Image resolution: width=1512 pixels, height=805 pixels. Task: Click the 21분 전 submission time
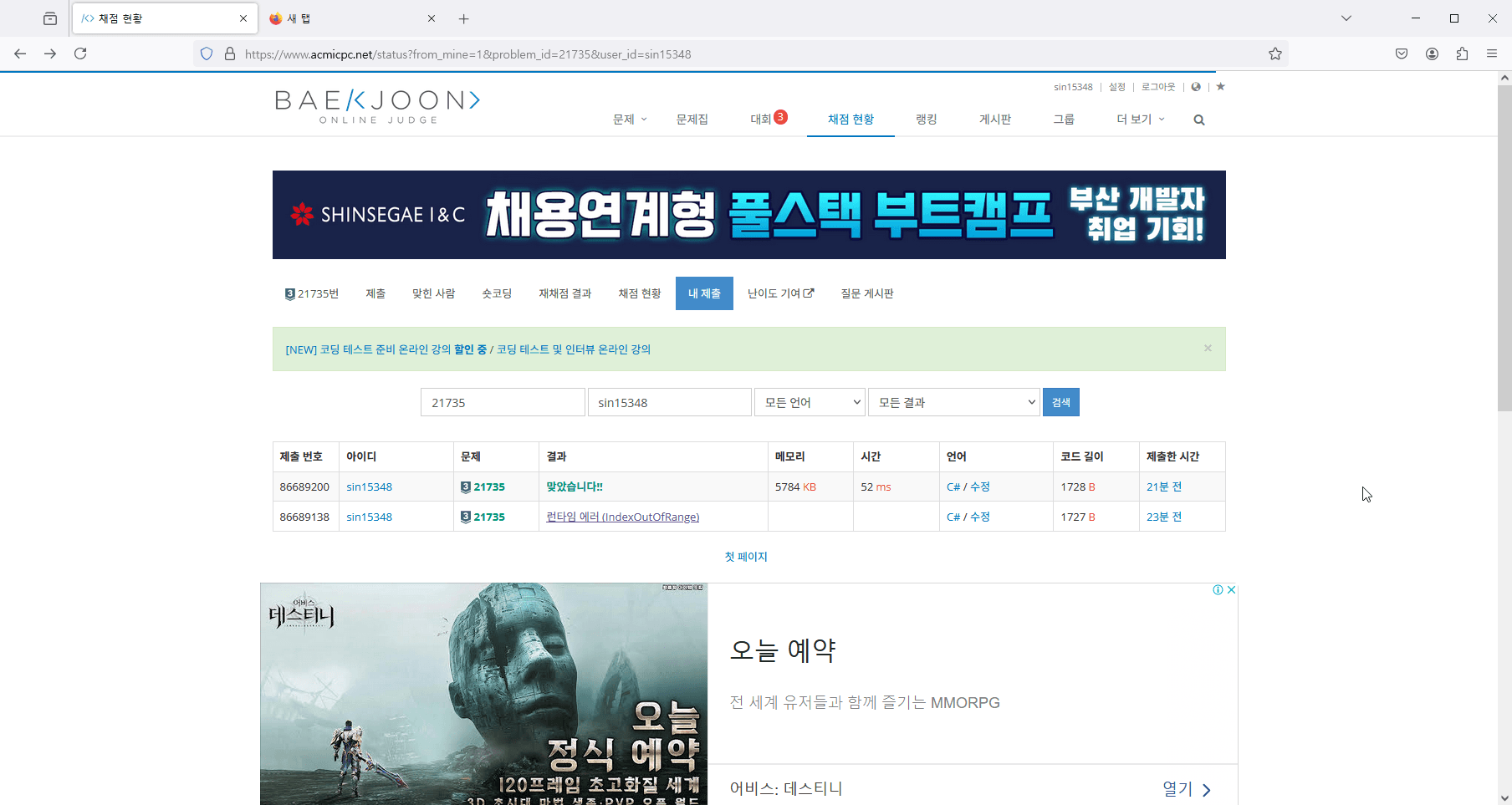pyautogui.click(x=1164, y=487)
